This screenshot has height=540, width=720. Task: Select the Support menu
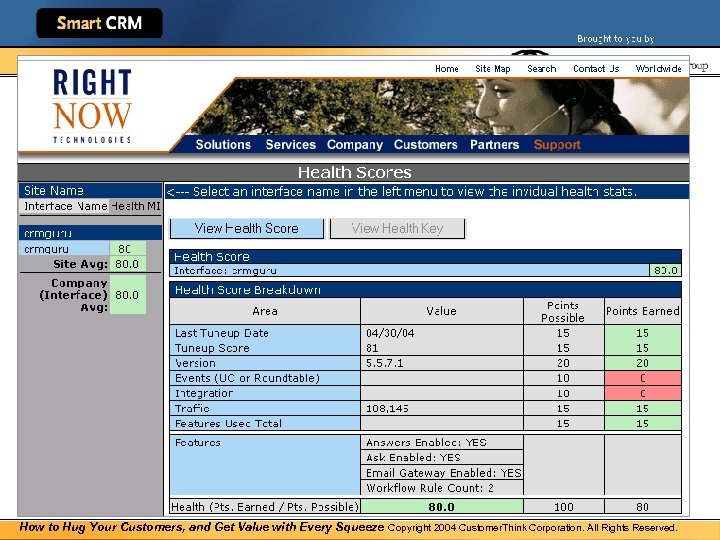pyautogui.click(x=557, y=145)
